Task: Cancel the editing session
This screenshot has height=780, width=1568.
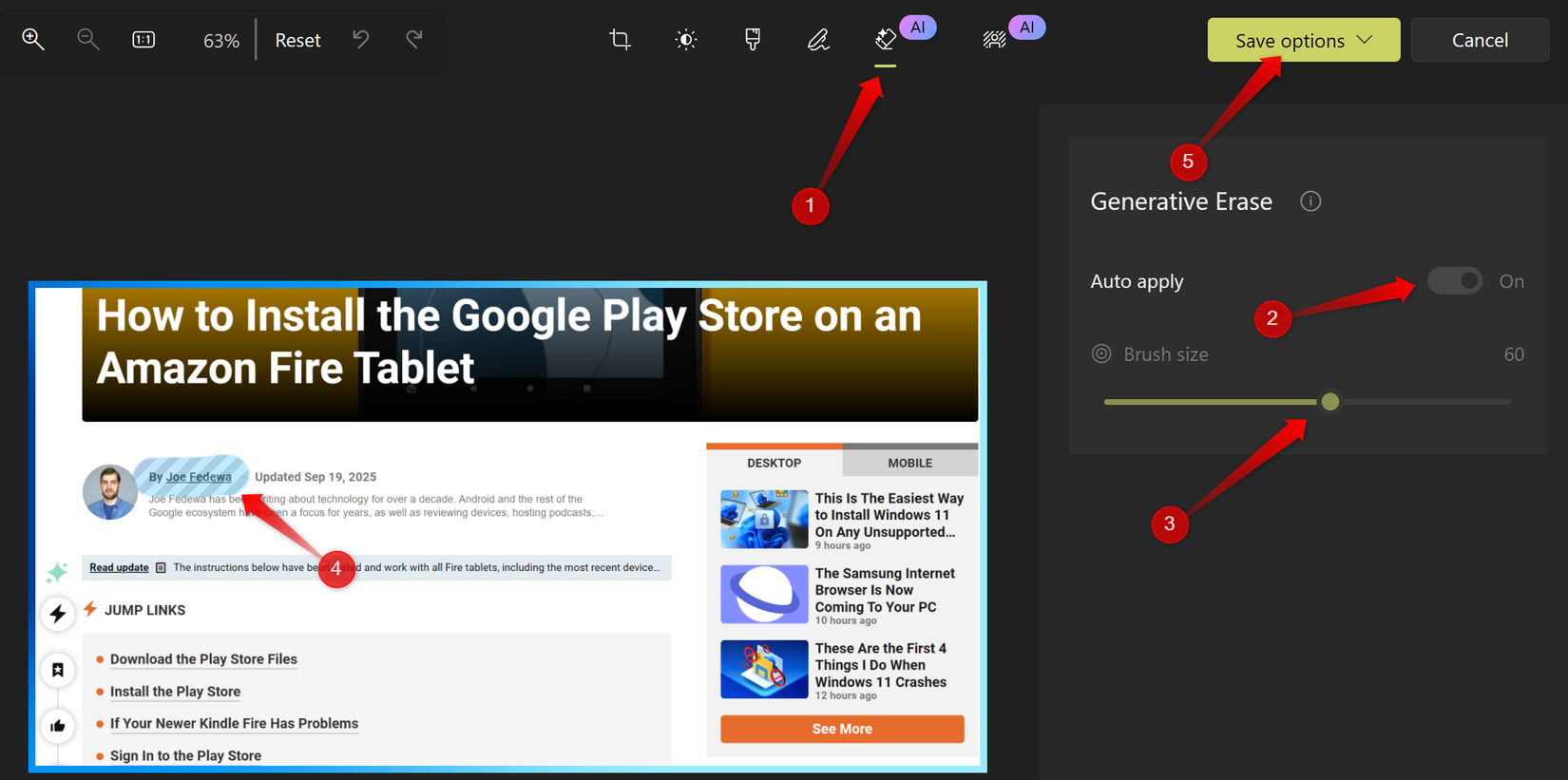Action: click(x=1480, y=40)
